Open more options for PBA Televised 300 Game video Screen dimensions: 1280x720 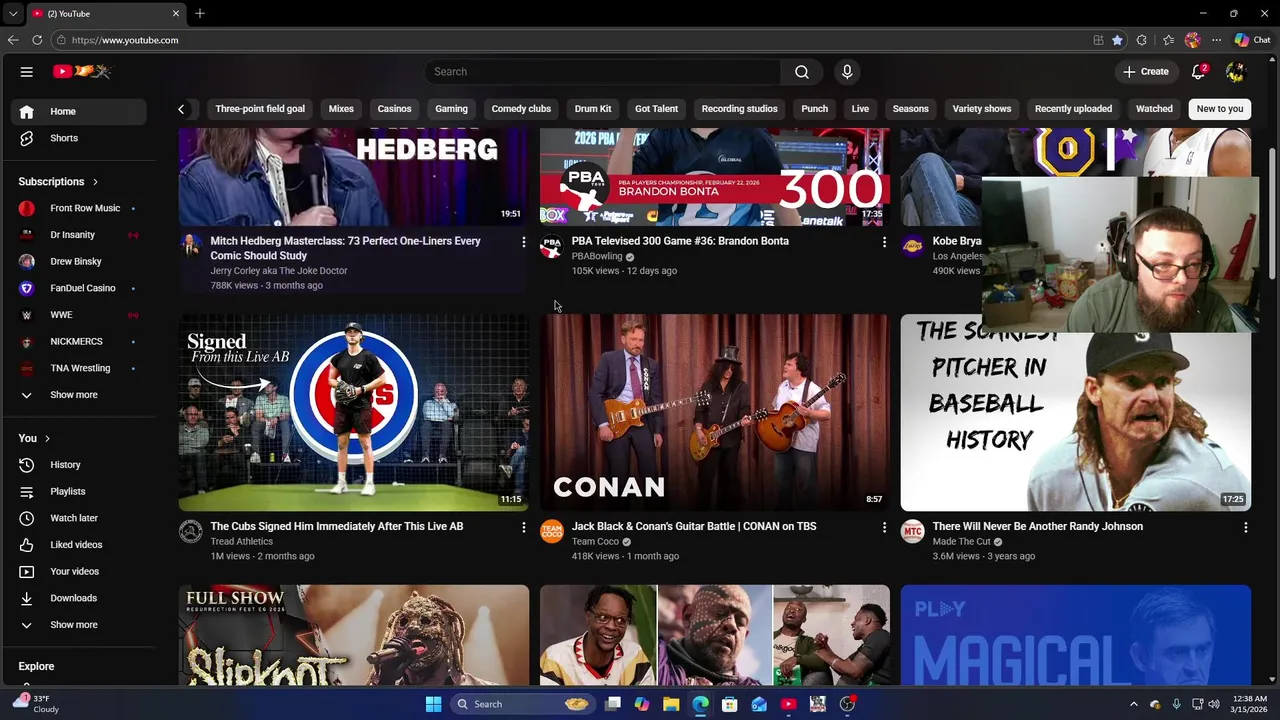pyautogui.click(x=884, y=242)
